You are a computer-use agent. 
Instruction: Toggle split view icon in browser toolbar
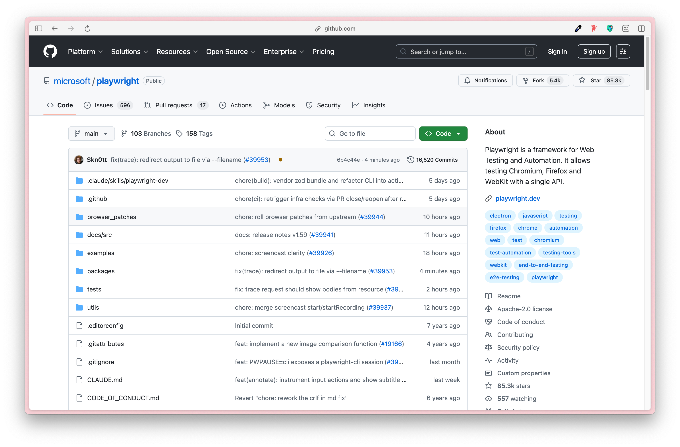click(x=641, y=29)
